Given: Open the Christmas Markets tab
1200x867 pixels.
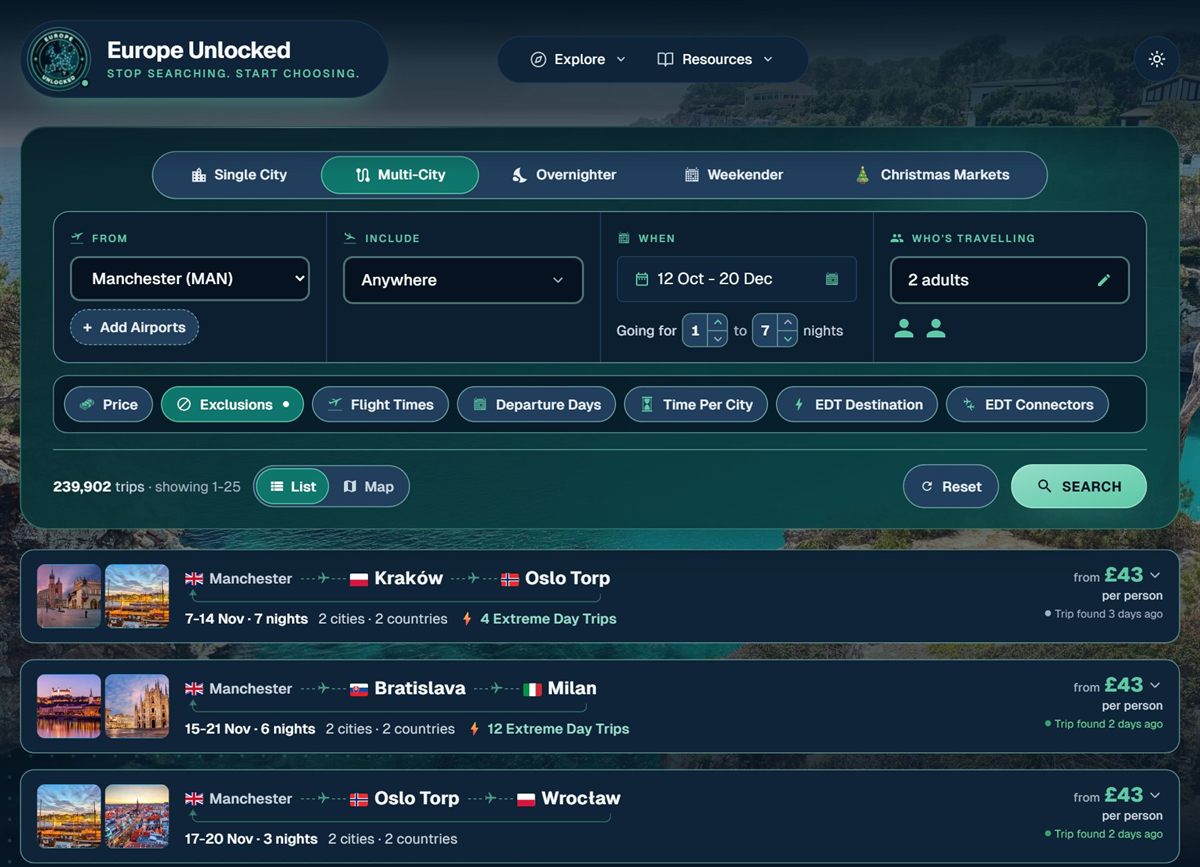Looking at the screenshot, I should coord(932,175).
